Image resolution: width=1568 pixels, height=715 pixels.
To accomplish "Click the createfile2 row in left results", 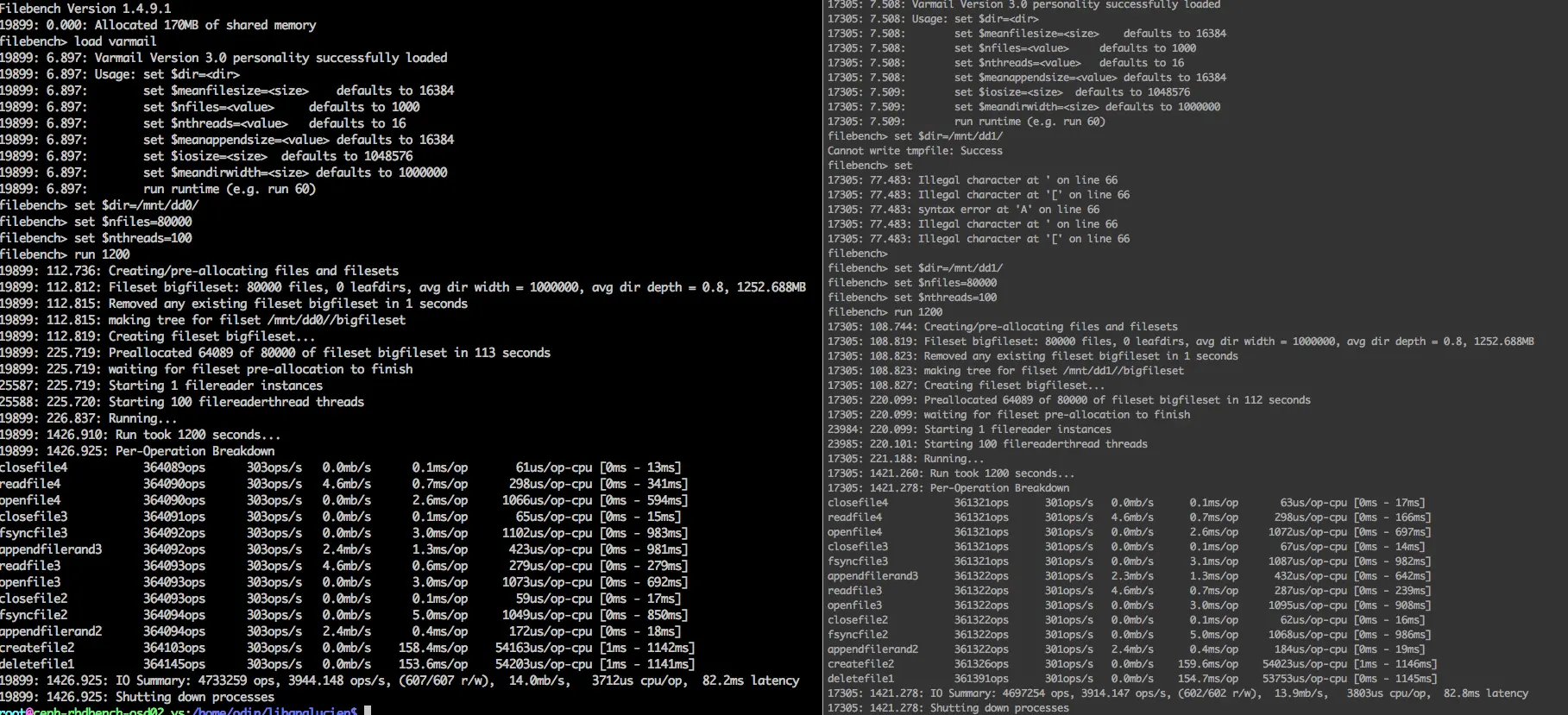I will click(x=347, y=648).
